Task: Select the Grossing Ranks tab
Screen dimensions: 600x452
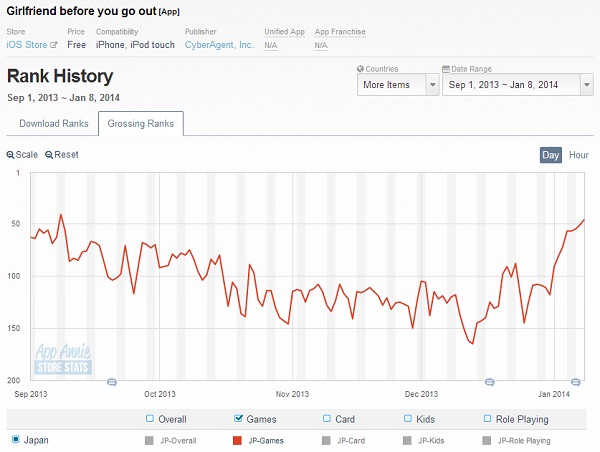Action: tap(140, 124)
